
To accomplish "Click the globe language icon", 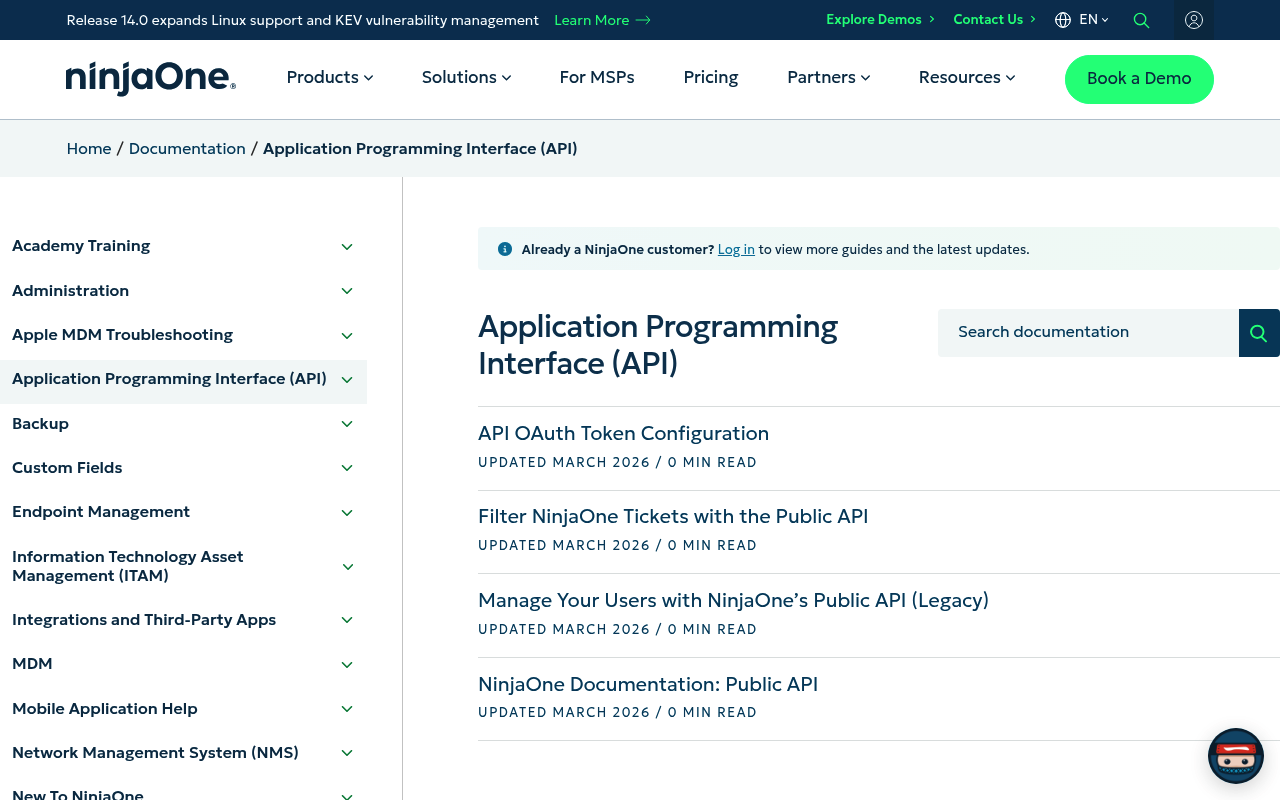I will pos(1063,20).
